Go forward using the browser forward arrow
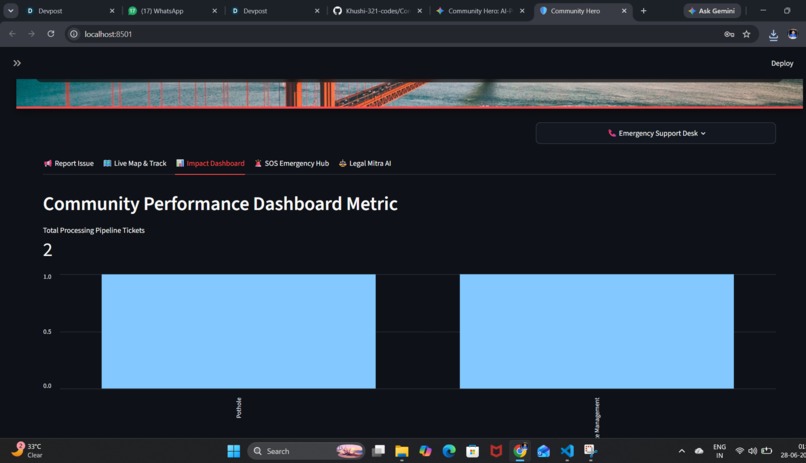 click(x=31, y=34)
